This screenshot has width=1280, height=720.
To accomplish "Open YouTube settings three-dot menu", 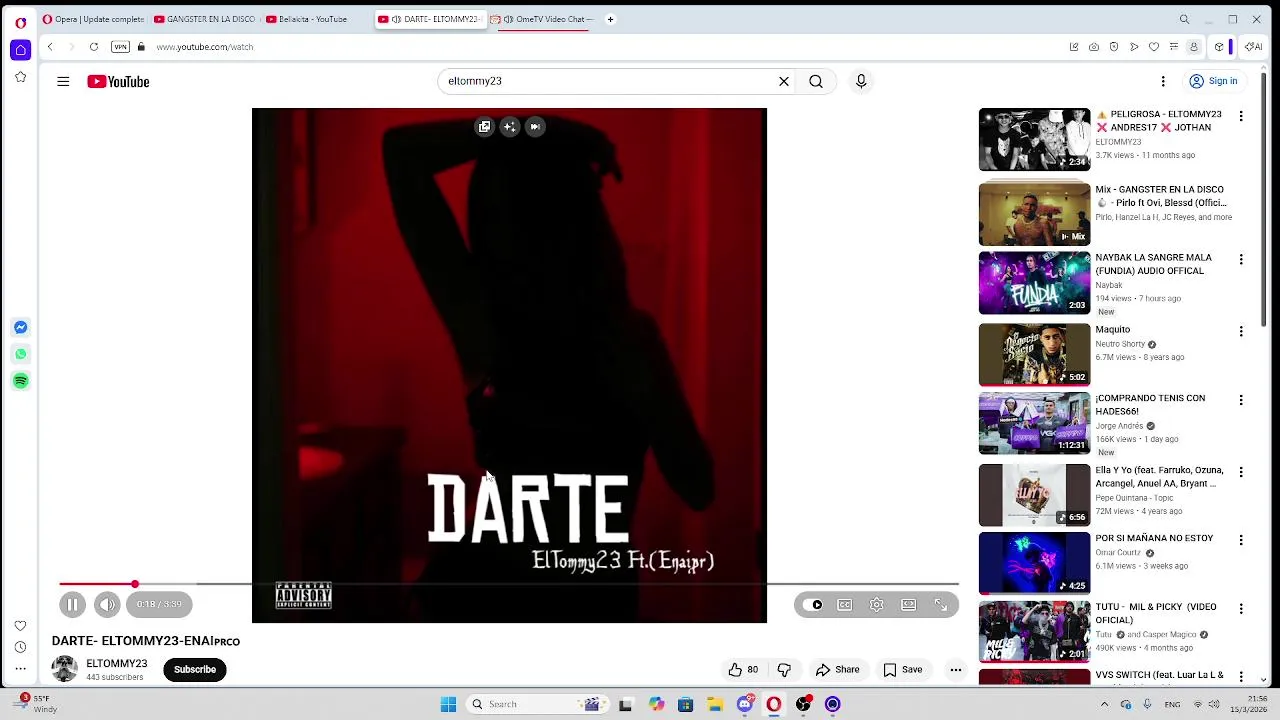I will coord(1163,81).
